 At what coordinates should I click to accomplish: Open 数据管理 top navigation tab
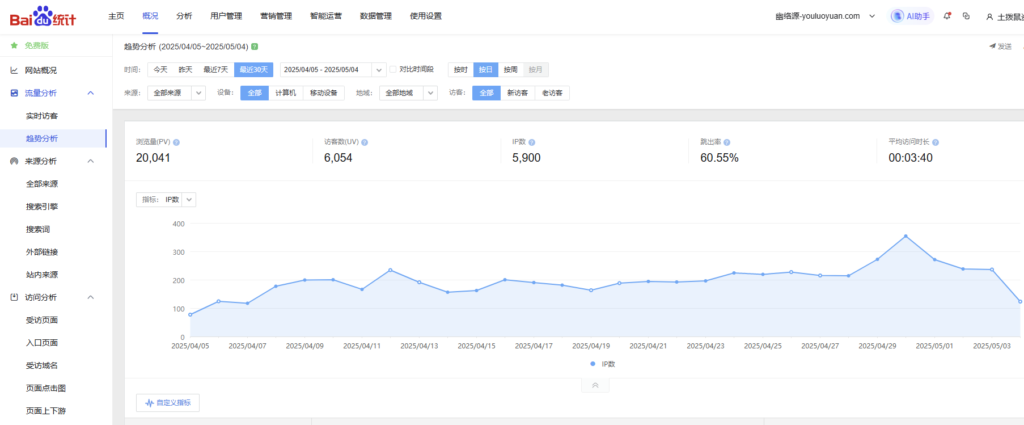(x=376, y=16)
